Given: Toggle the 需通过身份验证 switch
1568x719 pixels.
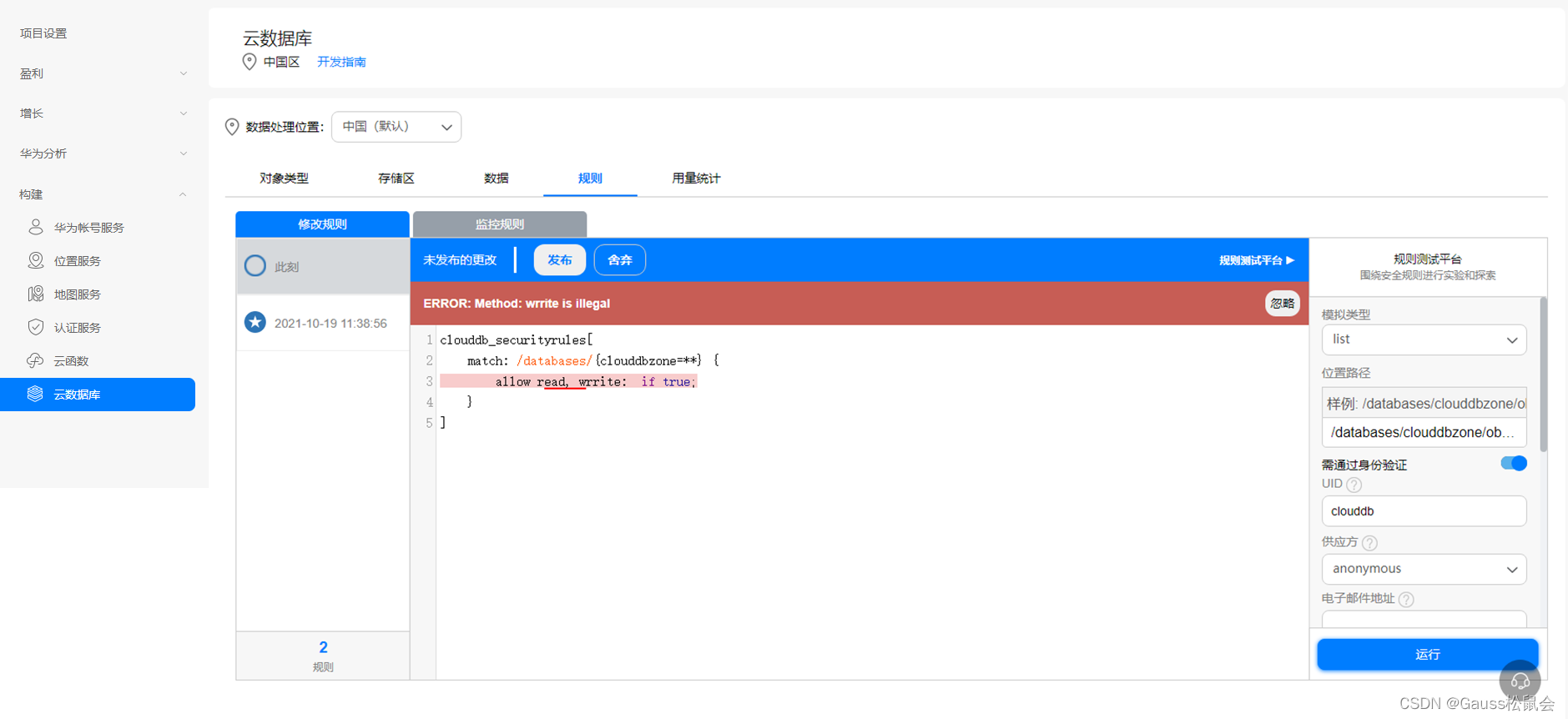Looking at the screenshot, I should (x=1513, y=464).
